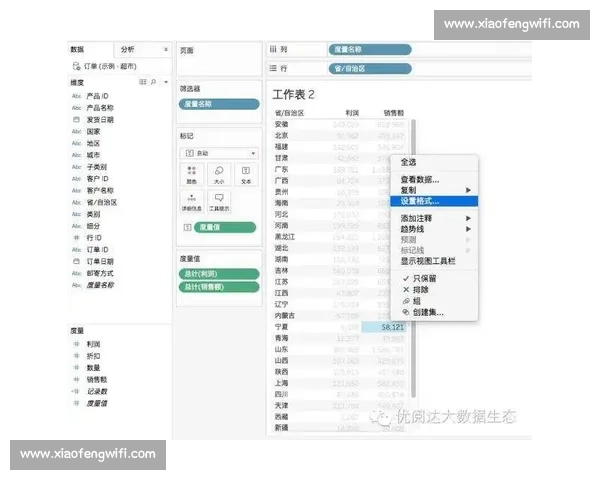The width and height of the screenshot is (600, 480).
Task: Click the measure icon beside 销售额 in measures
Action: tap(77, 379)
